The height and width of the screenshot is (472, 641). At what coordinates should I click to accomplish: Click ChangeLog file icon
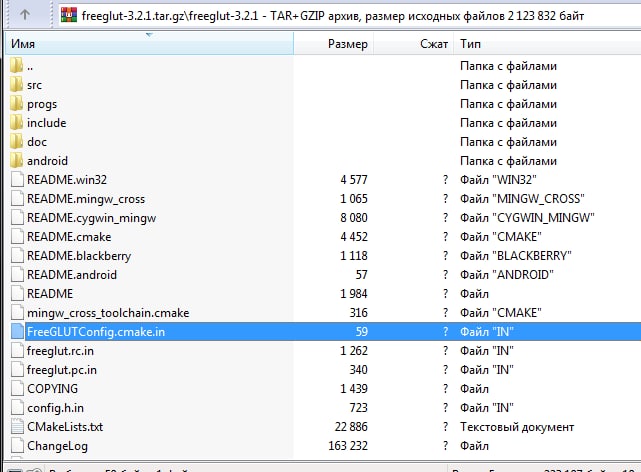17,445
